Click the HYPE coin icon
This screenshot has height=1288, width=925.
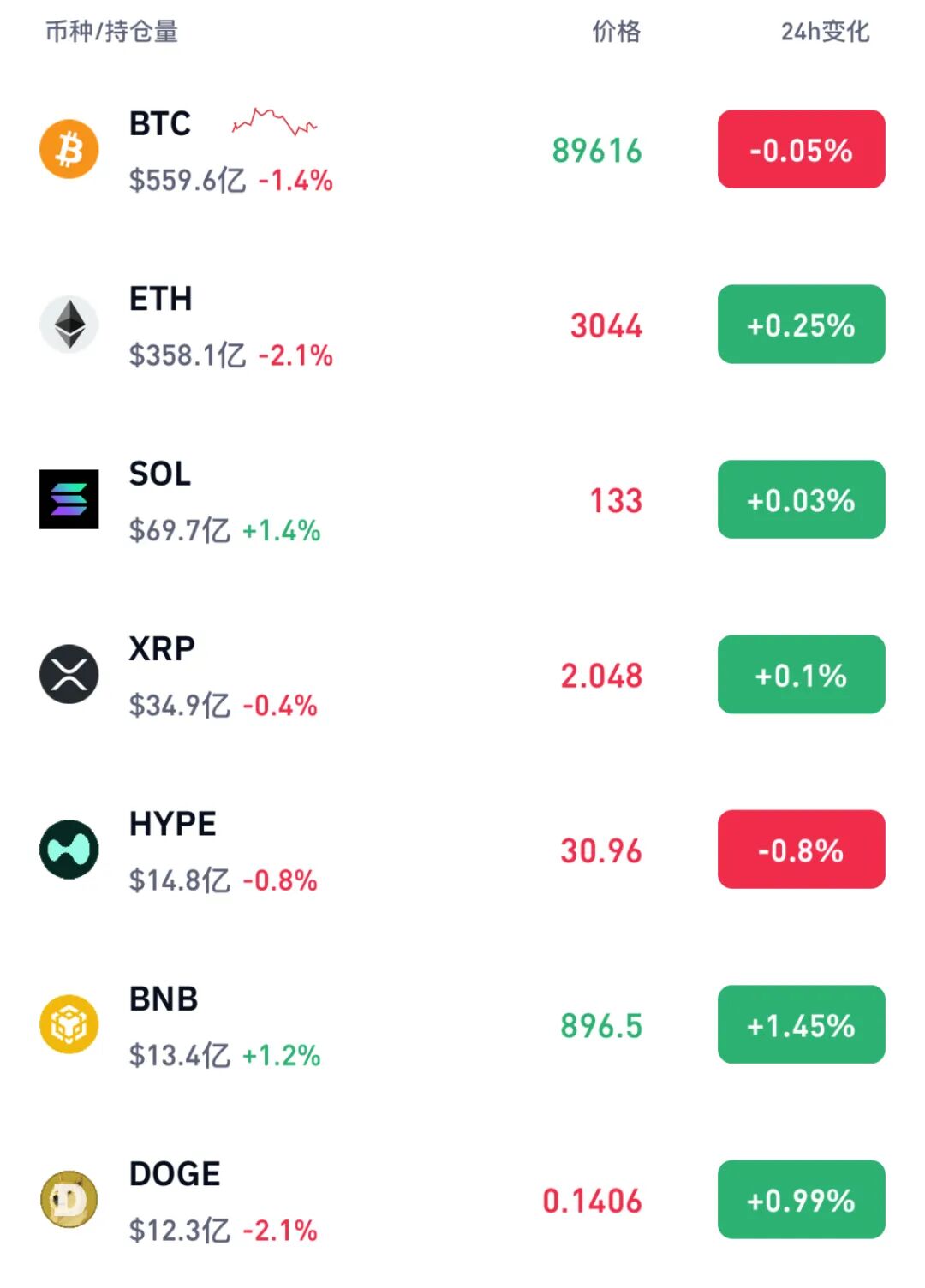click(69, 850)
